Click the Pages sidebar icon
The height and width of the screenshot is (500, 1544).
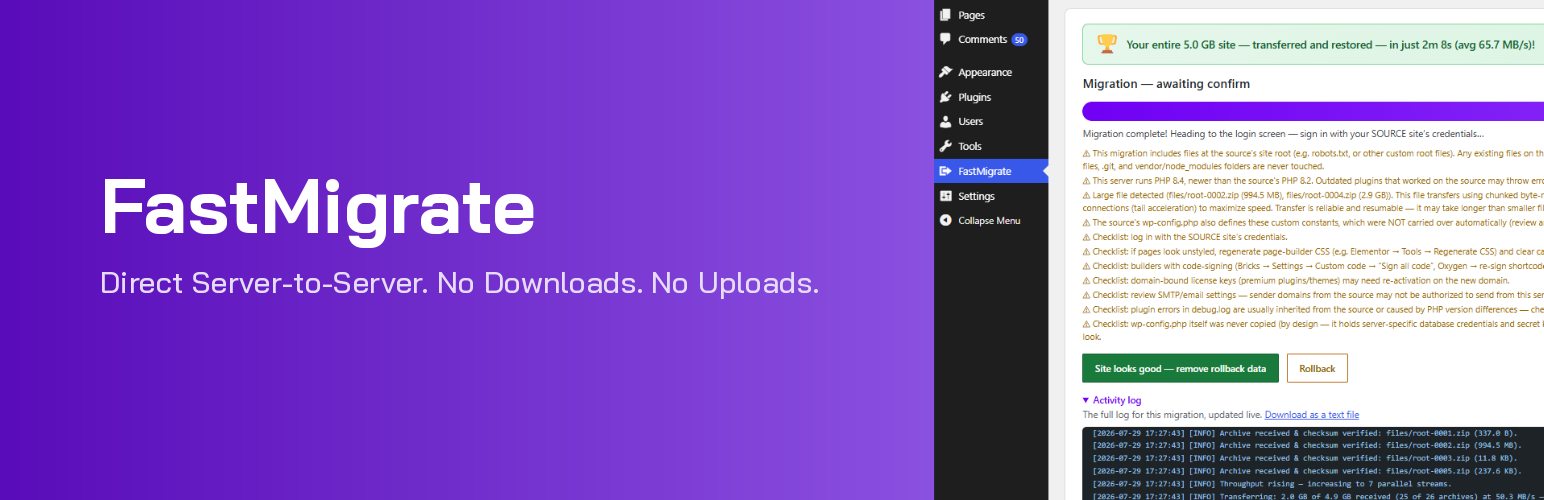pos(946,15)
